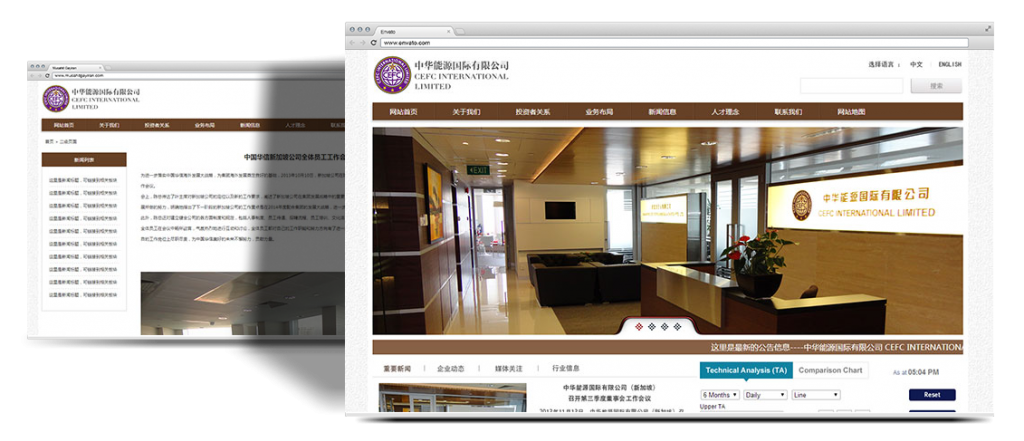Screen dimensions: 1024x441
Task: Open 投资者关系 in the rear window nav bar
Action: coord(157,125)
